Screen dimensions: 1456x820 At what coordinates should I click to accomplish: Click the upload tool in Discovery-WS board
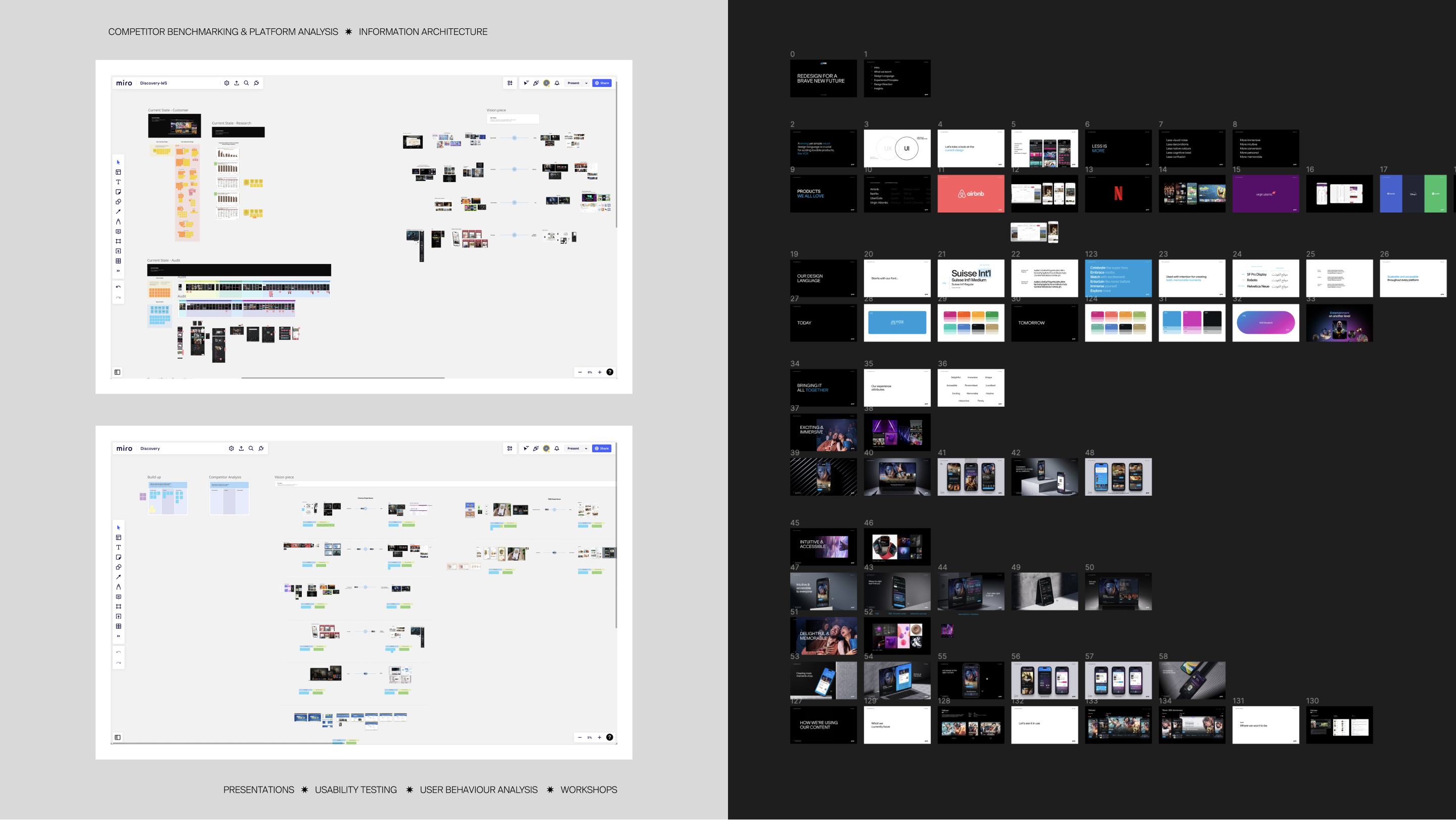pyautogui.click(x=118, y=251)
